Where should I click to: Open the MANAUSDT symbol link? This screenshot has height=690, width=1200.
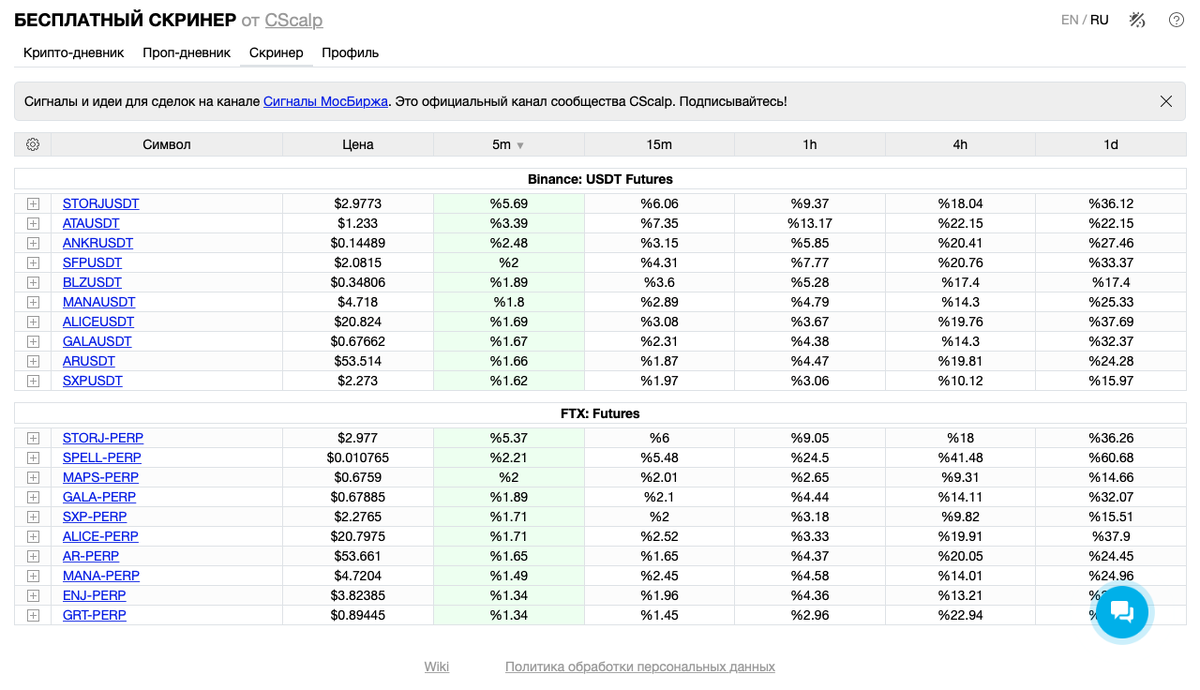tap(99, 302)
